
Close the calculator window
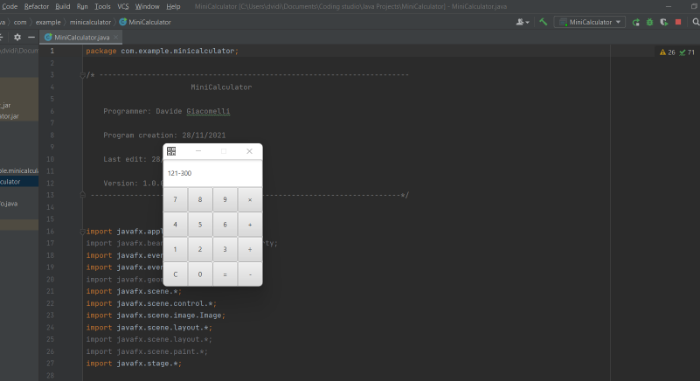click(x=250, y=151)
